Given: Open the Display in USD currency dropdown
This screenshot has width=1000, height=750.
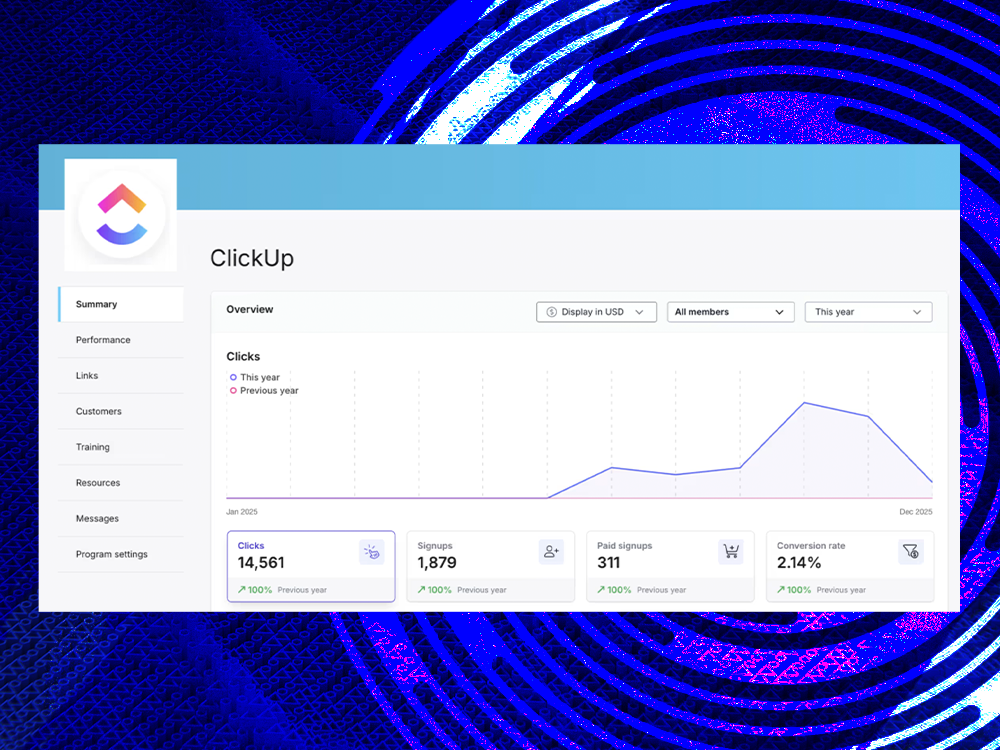Looking at the screenshot, I should [x=596, y=312].
